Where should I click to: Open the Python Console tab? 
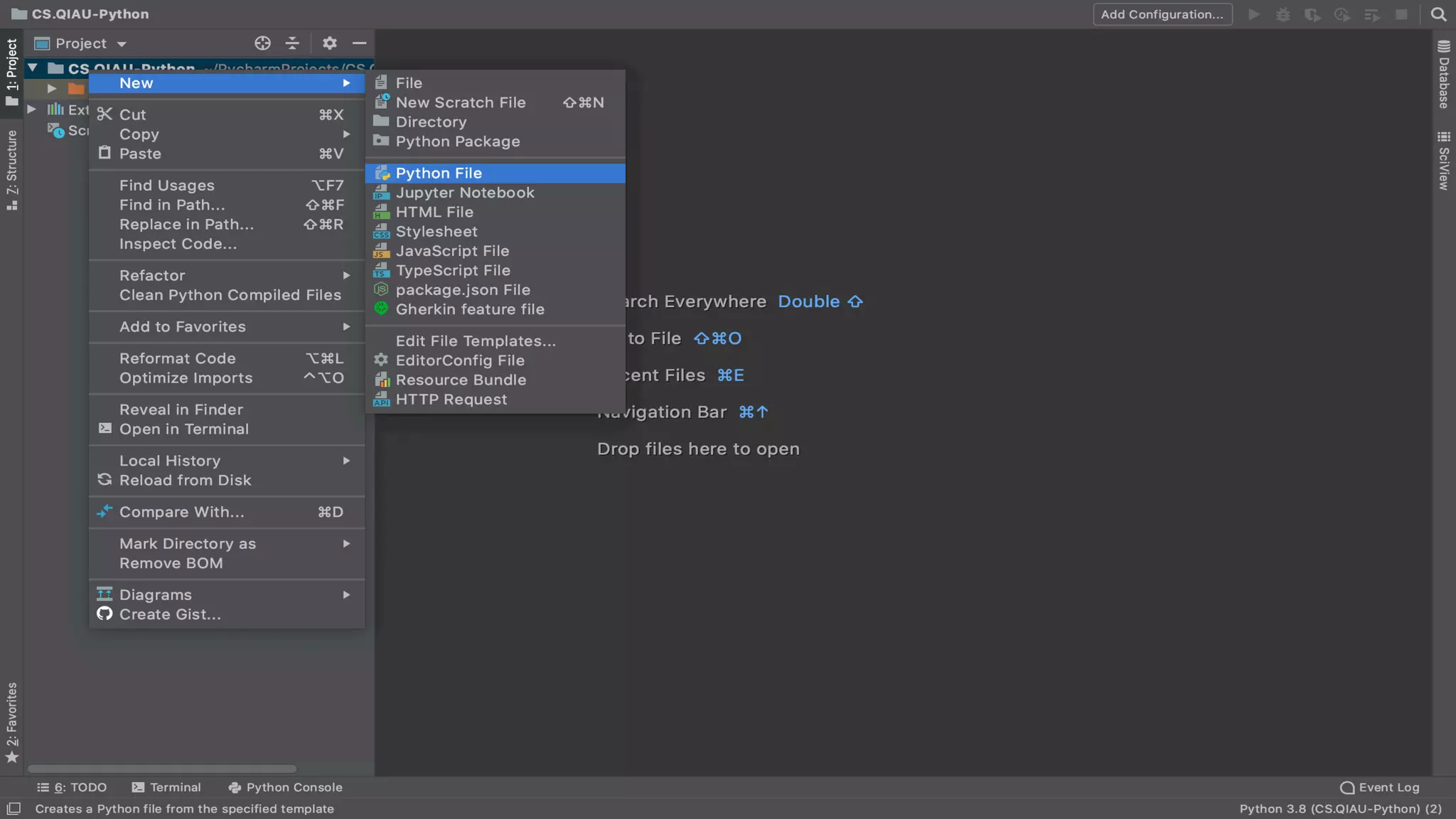[x=285, y=787]
